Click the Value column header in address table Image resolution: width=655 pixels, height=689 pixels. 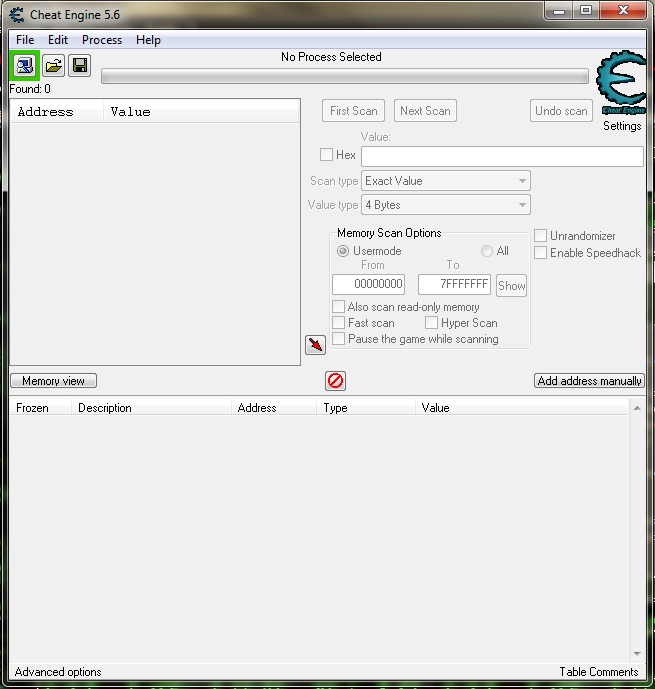(x=522, y=408)
